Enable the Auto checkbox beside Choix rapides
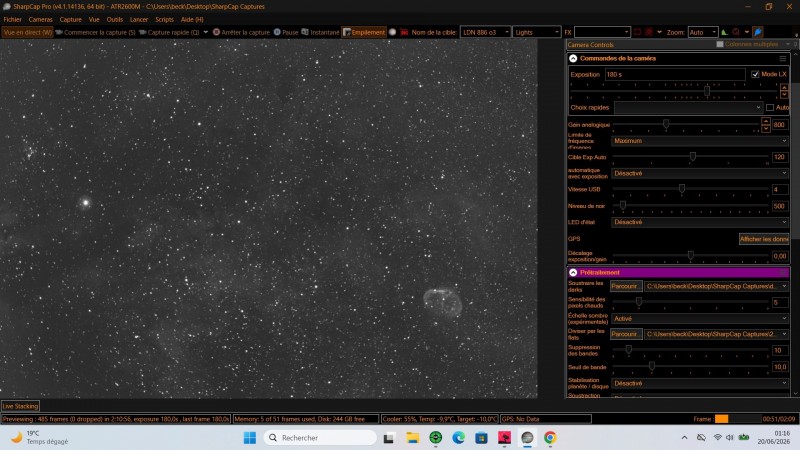Image resolution: width=800 pixels, height=450 pixels. (770, 108)
